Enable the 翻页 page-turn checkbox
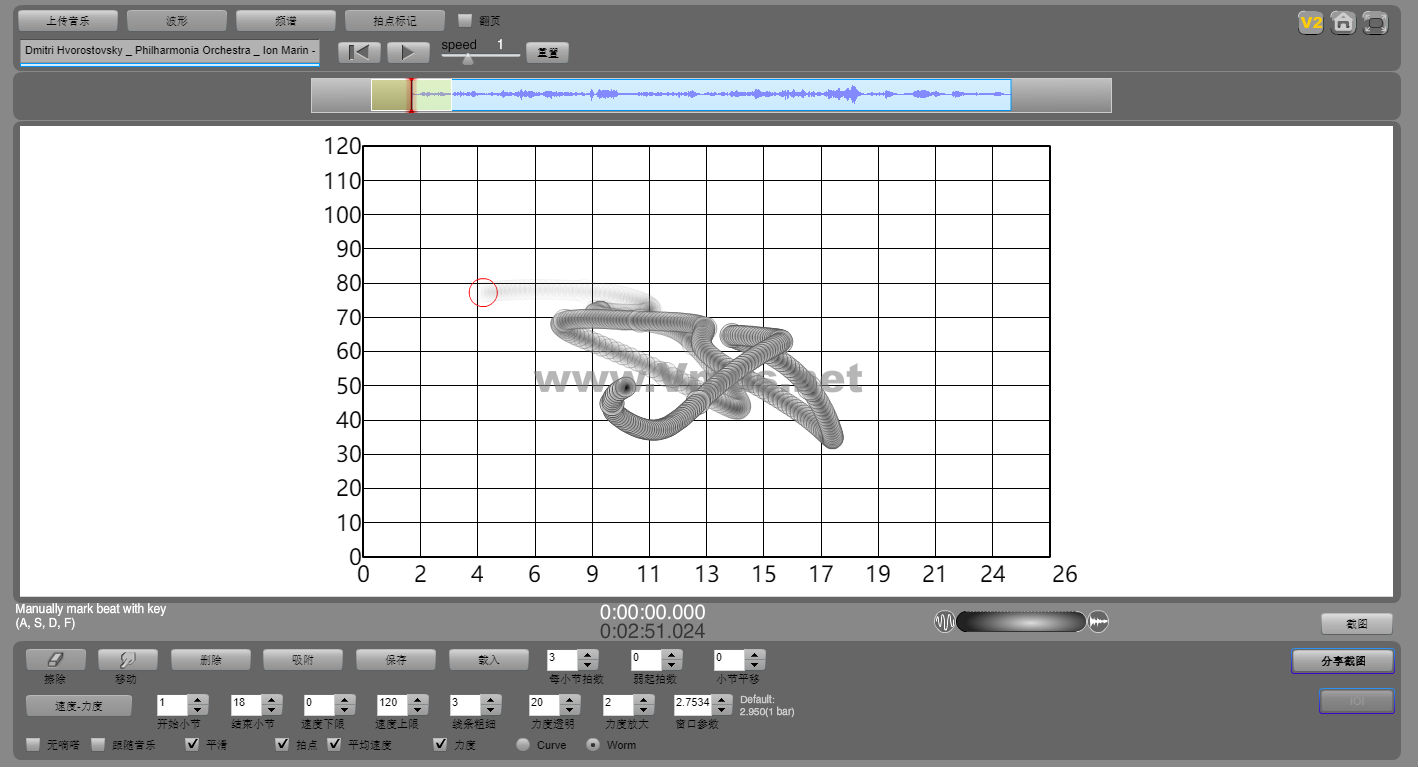 465,20
